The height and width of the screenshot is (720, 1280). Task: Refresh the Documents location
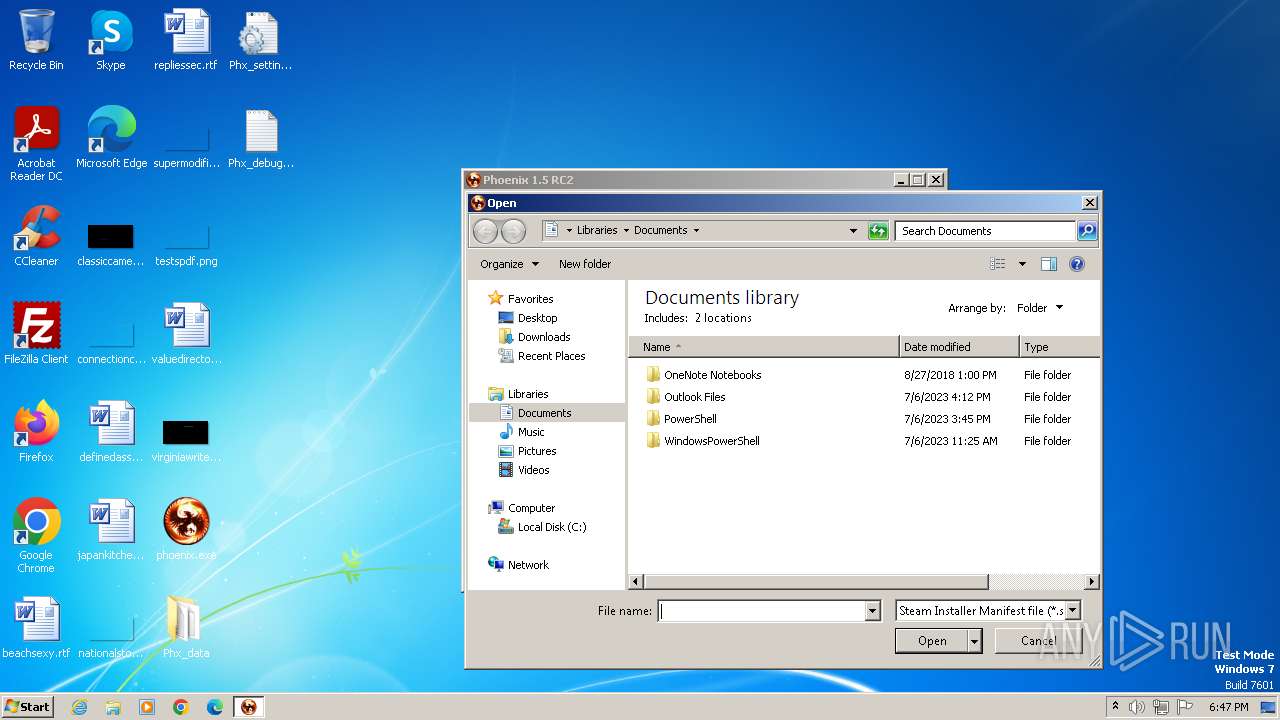[878, 231]
